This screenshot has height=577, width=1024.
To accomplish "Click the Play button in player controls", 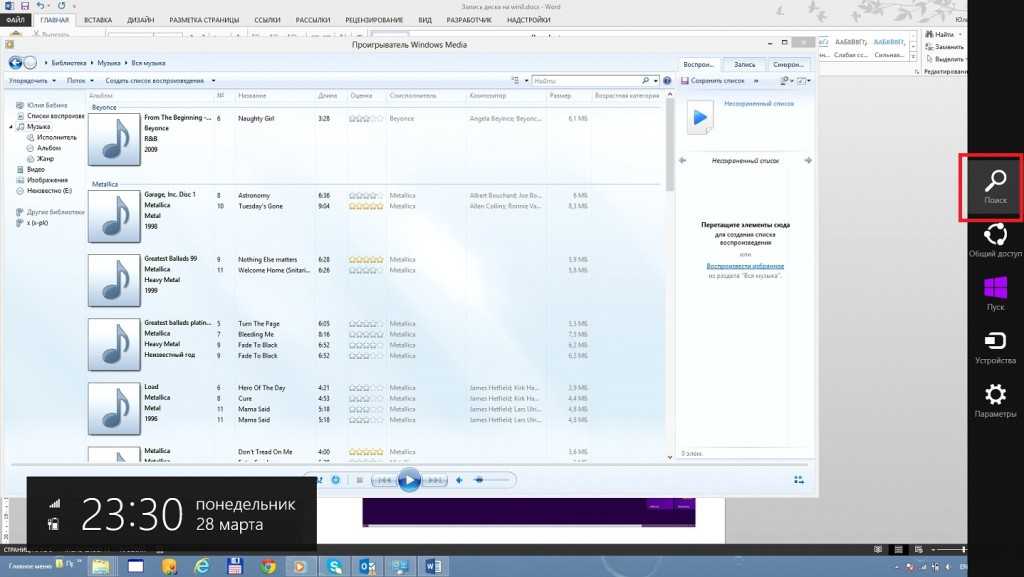I will click(409, 480).
